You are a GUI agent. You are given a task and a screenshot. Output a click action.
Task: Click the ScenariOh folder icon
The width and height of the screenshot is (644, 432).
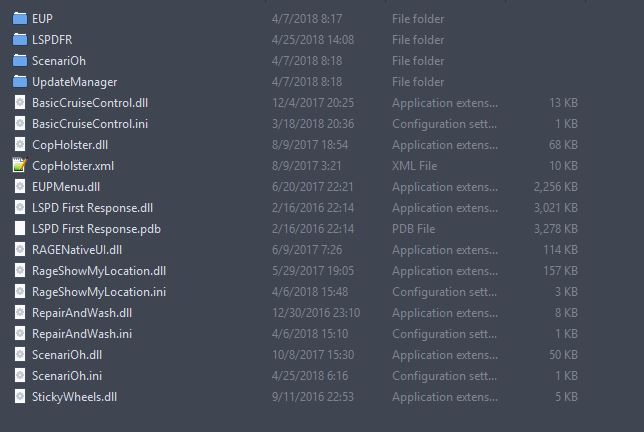(x=19, y=60)
